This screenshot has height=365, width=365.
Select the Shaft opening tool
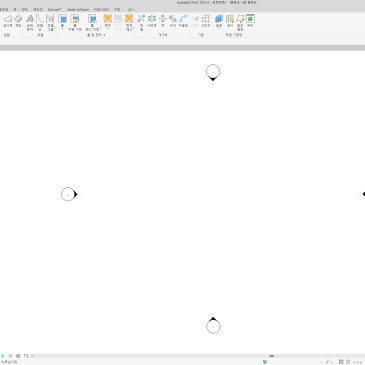152,21
